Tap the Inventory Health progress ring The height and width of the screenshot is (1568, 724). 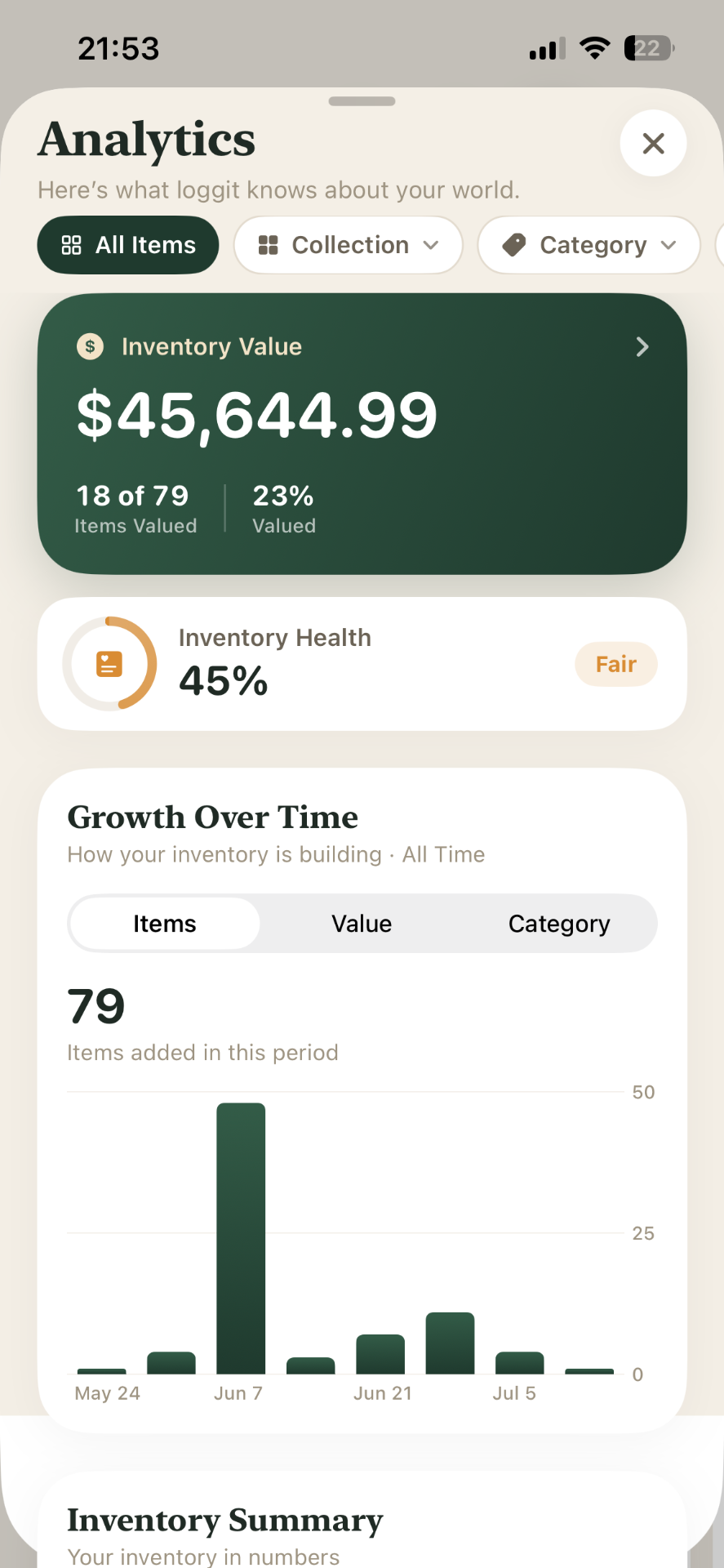(109, 664)
